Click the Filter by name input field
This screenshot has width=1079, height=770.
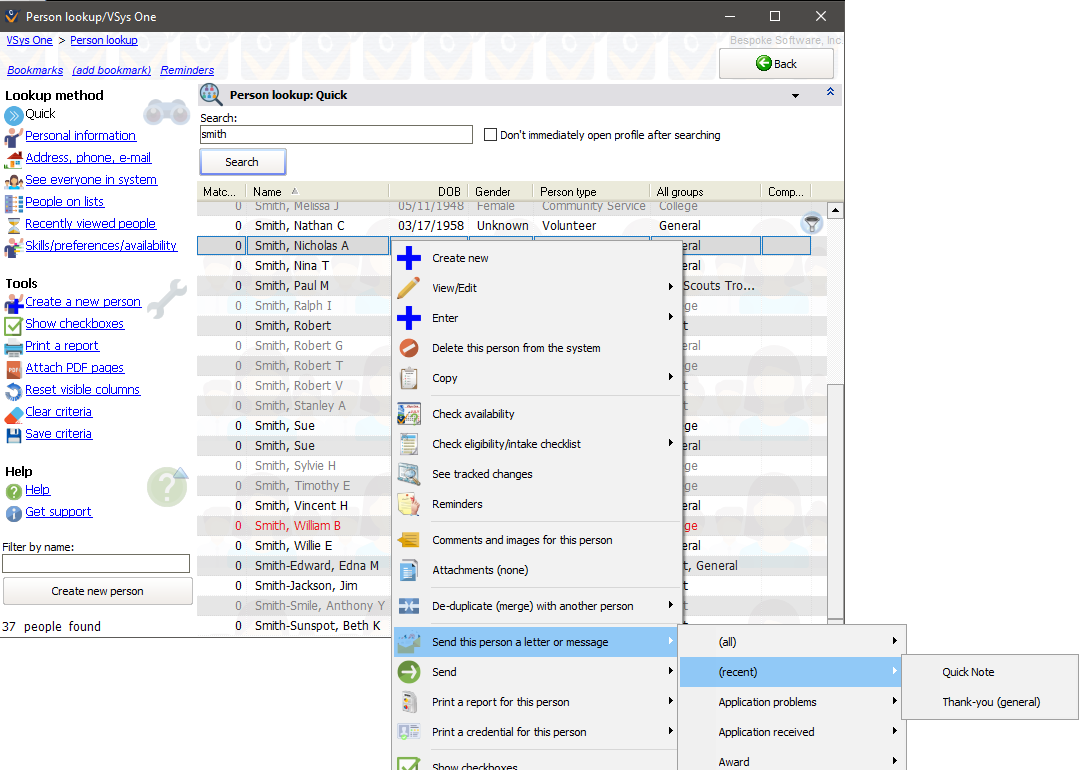tap(96, 564)
